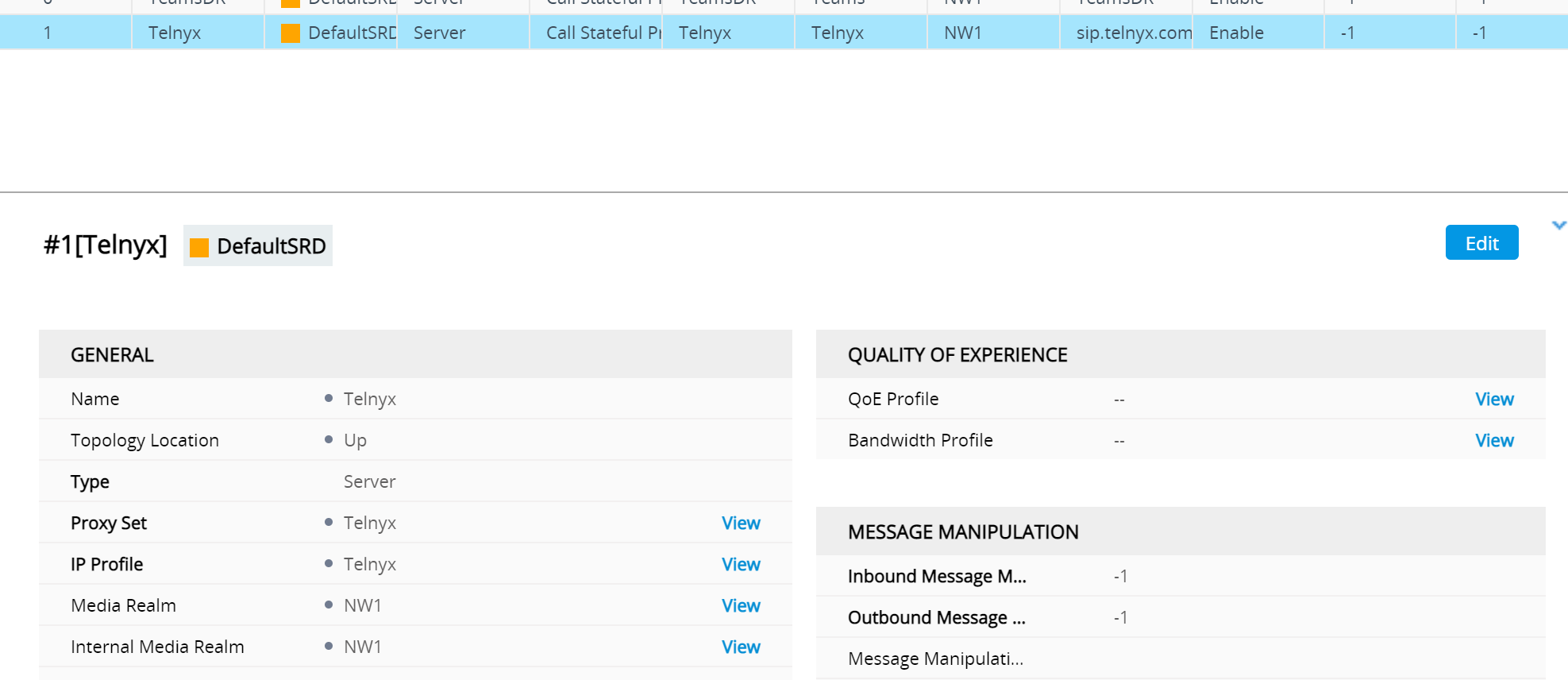Viewport: 1568px width, 680px height.
Task: Click the GENERAL section header
Action: [x=112, y=355]
